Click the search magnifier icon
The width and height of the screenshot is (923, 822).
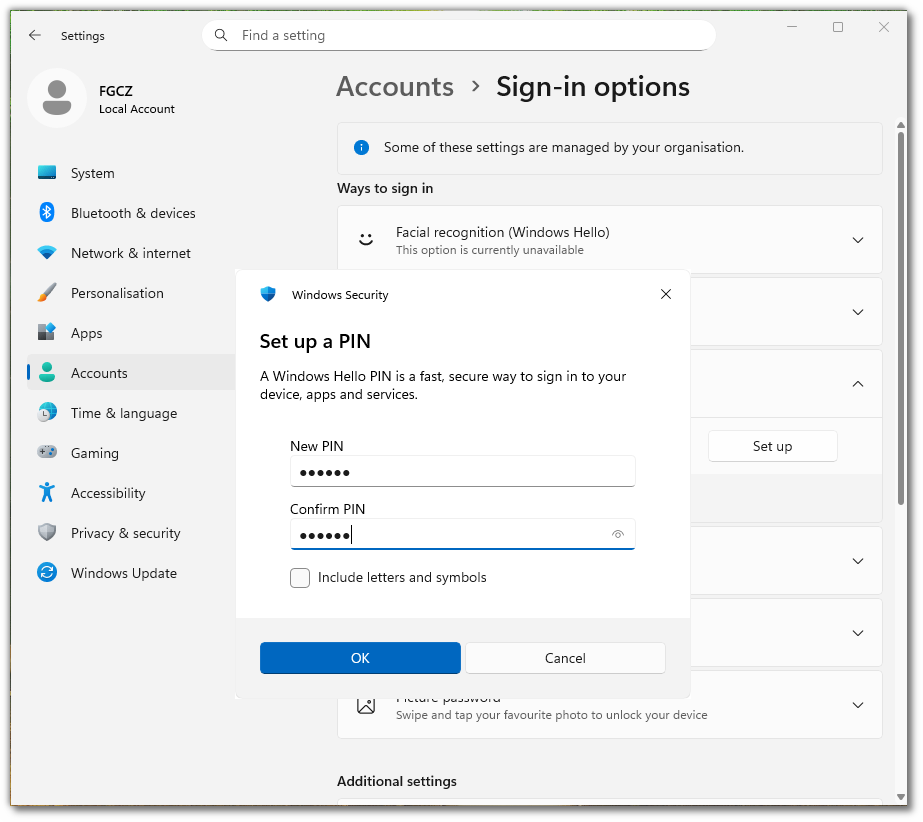(x=221, y=35)
